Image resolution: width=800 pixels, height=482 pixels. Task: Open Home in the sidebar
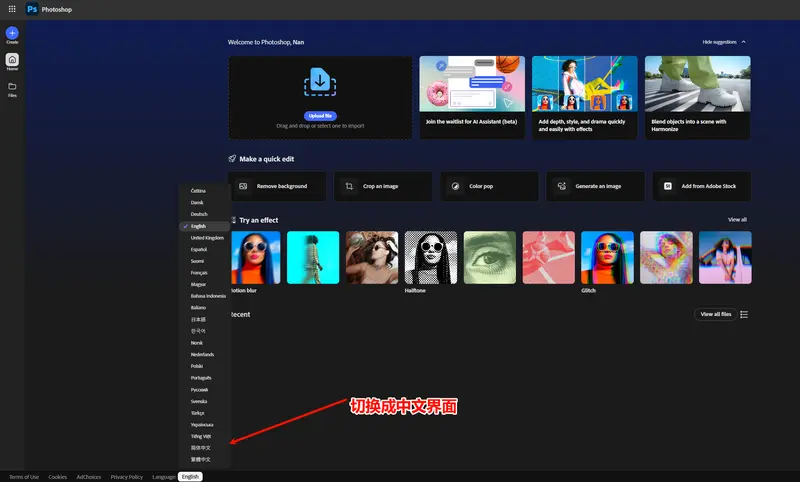(x=12, y=60)
